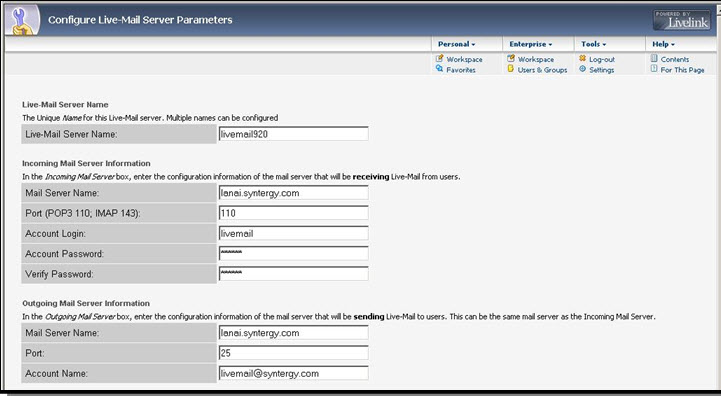Viewport: 721px width, 396px height.
Task: Select the Account Login field with livemail
Action: [x=293, y=233]
